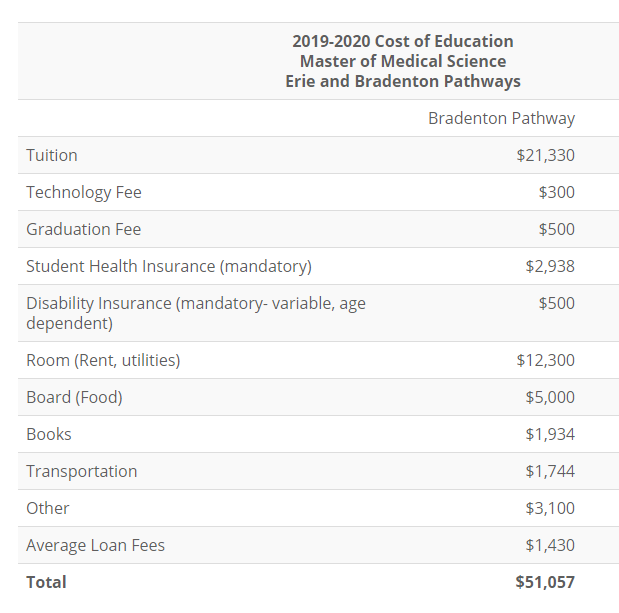
Task: Select the $2,938 health insurance amount
Action: [x=550, y=266]
